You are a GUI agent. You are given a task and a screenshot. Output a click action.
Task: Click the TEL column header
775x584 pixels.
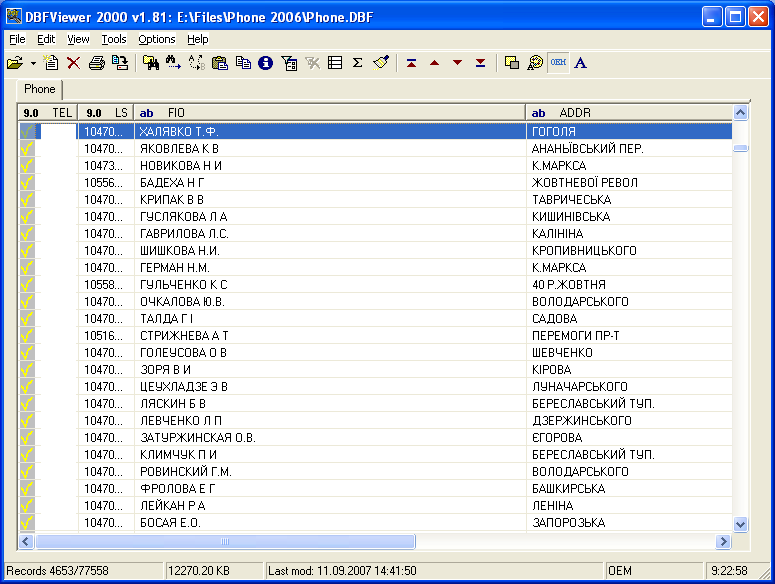[47, 113]
